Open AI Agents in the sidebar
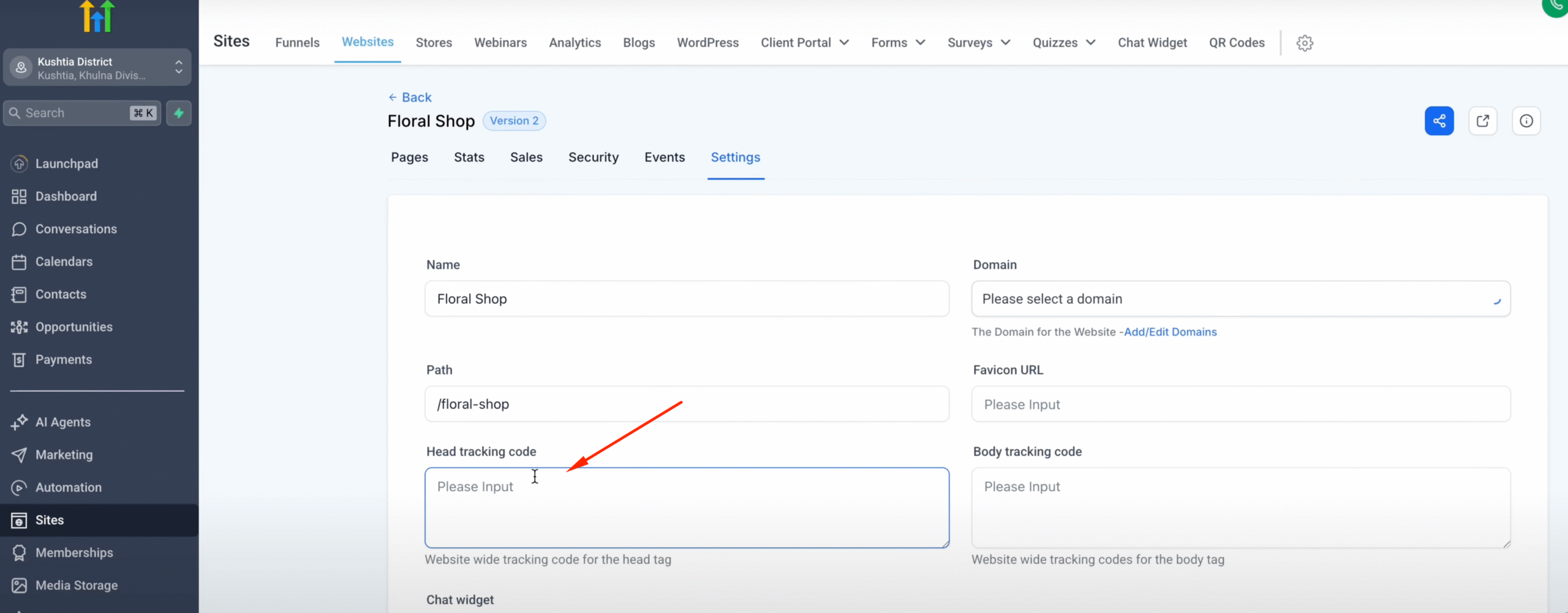 pos(62,422)
